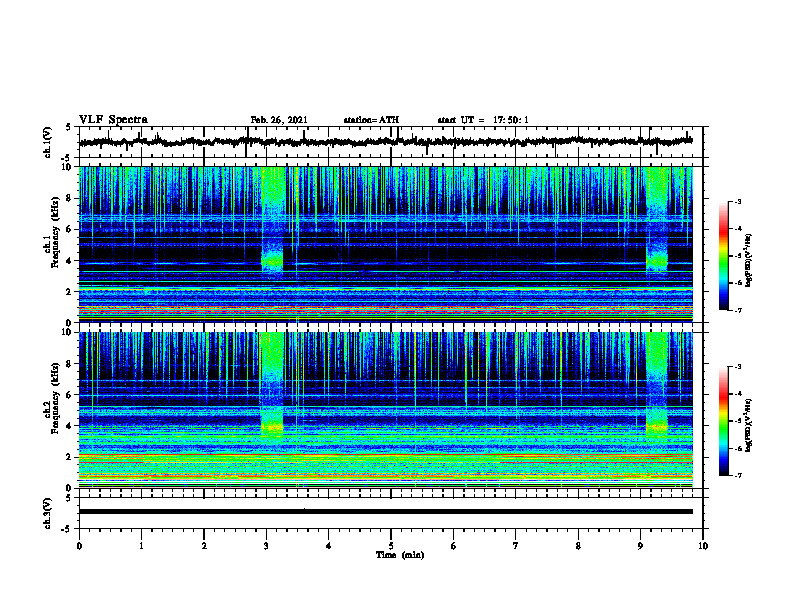Viewport: 792px width, 612px height.
Task: Click the ch.1 spectrogram color scale bar
Action: (x=724, y=256)
